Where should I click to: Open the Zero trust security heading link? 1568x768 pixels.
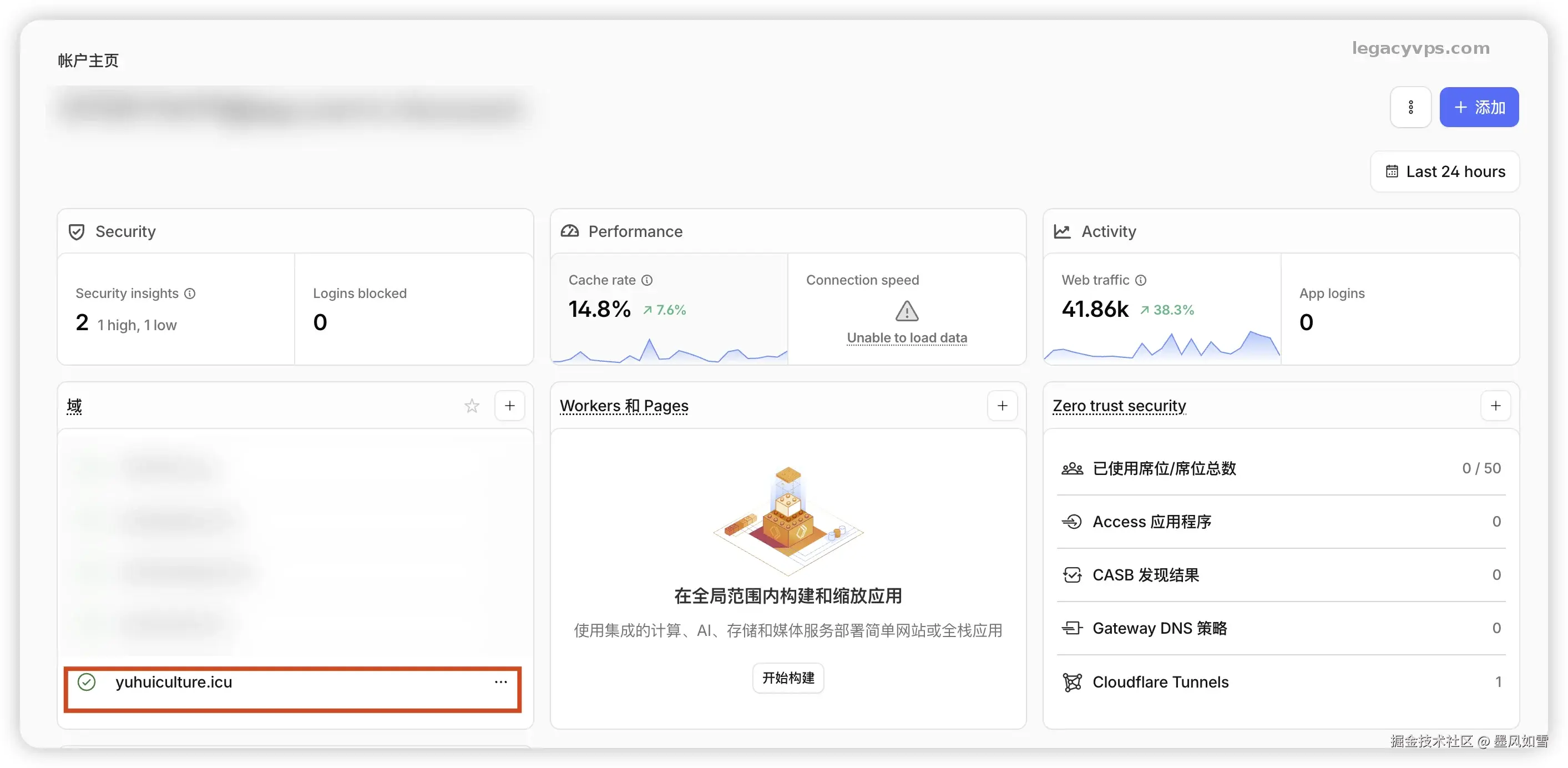click(x=1119, y=406)
